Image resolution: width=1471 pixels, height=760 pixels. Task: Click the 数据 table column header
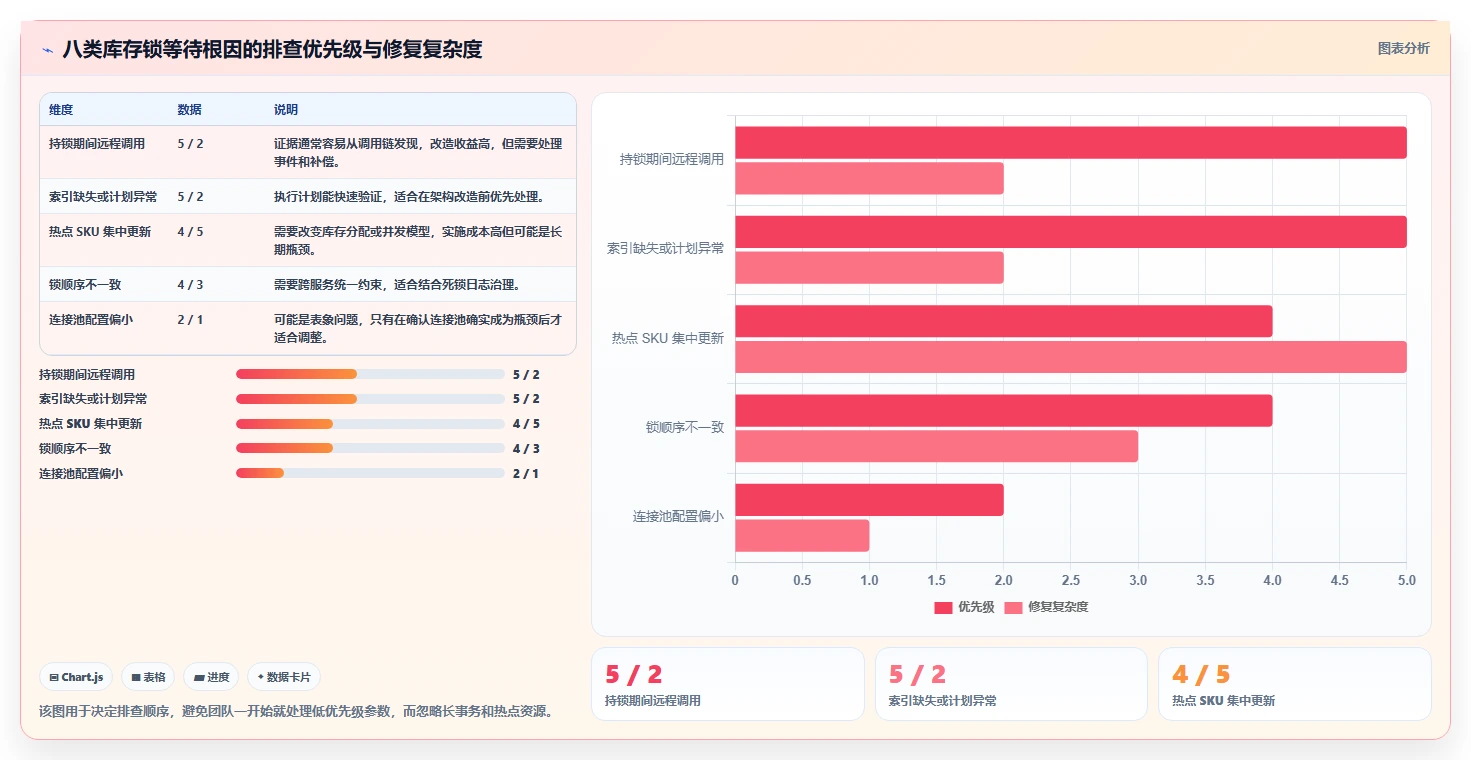[x=189, y=109]
